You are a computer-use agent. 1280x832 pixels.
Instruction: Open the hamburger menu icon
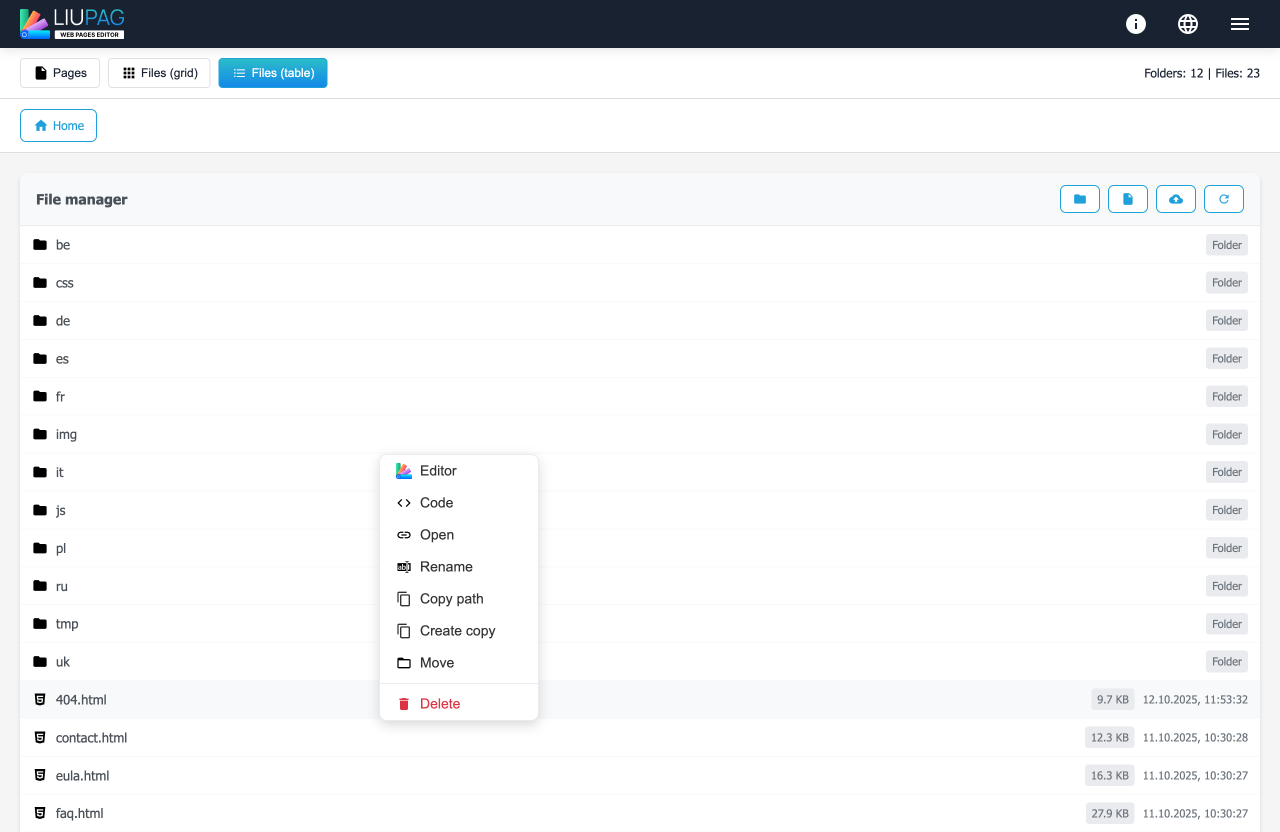1240,24
